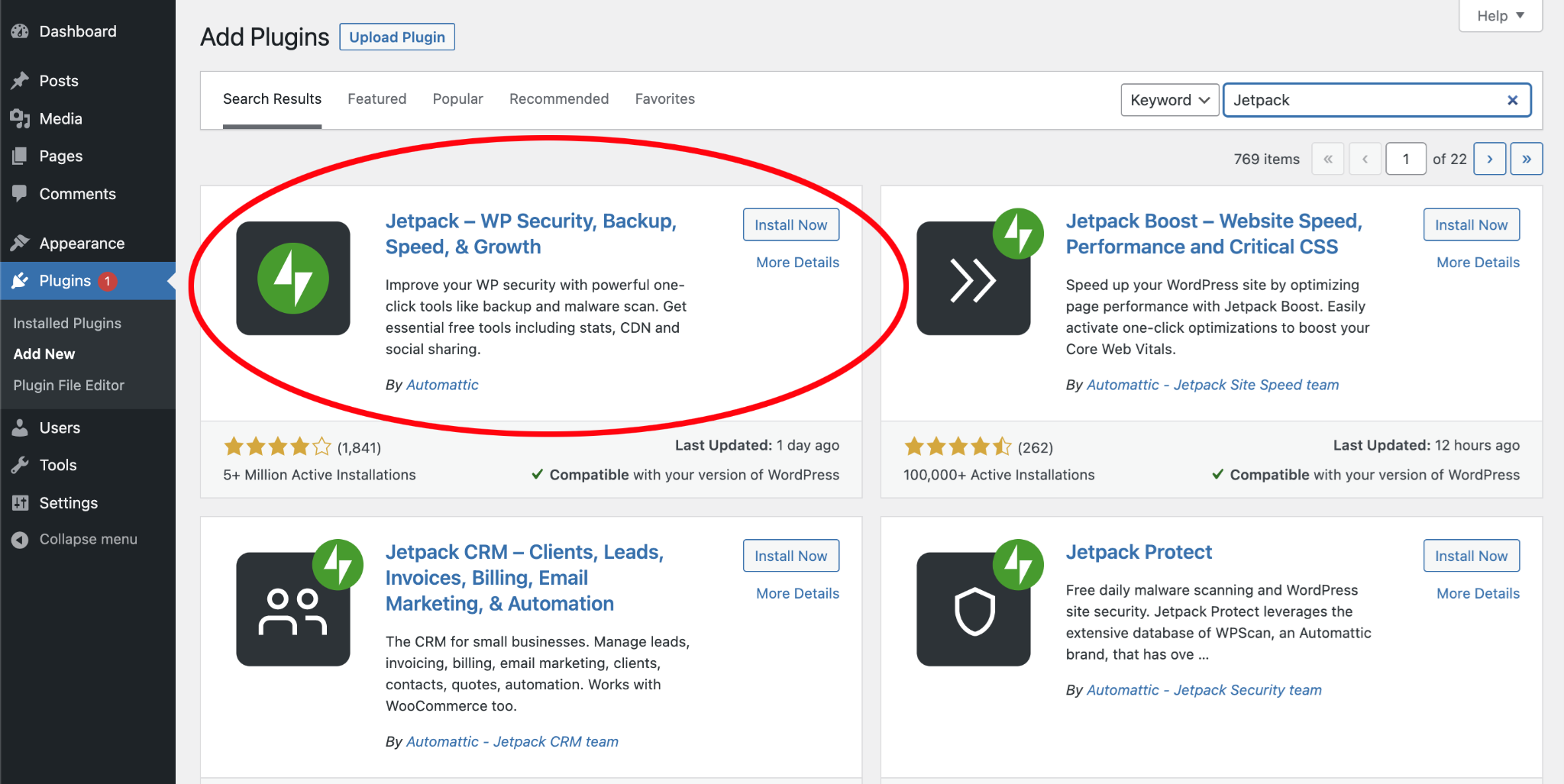This screenshot has height=784, width=1564.
Task: Click Automattic - Jetpack Site Speed team link
Action: pos(1213,385)
